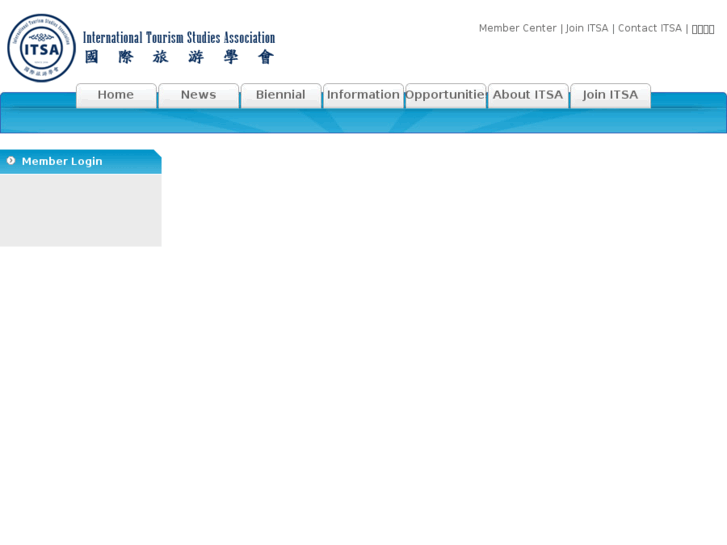Image resolution: width=727 pixels, height=545 pixels.
Task: Open the Member Center link
Action: (517, 28)
